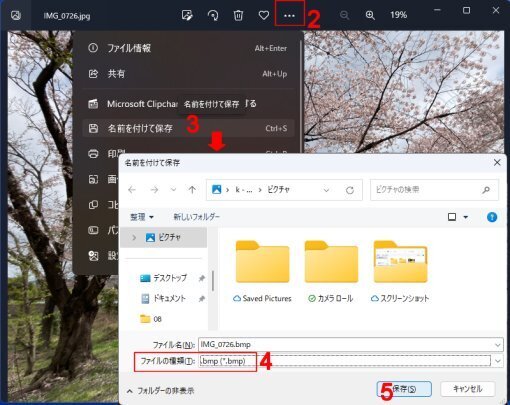Screen dimensions: 510x405
Task: Go up one folder level arrow
Action: click(x=192, y=190)
